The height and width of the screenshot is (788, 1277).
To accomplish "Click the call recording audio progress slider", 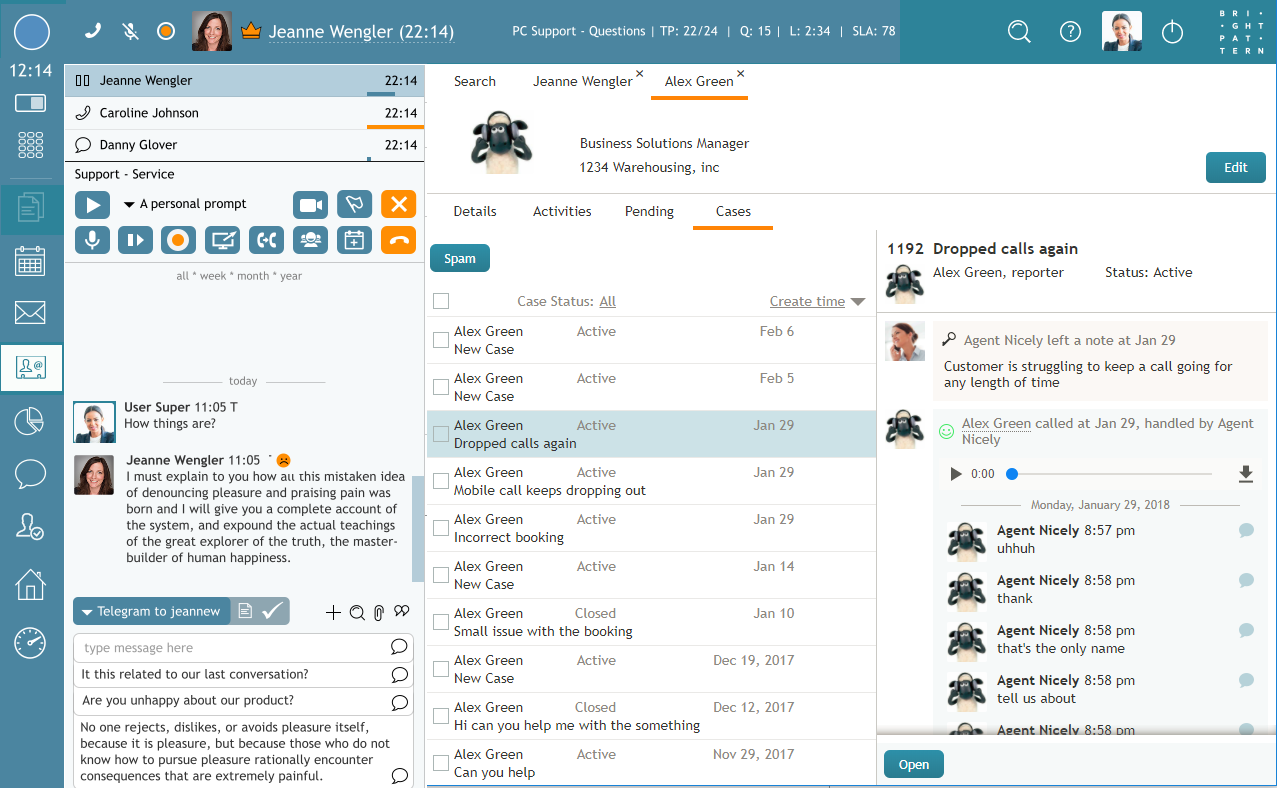I will click(1112, 474).
